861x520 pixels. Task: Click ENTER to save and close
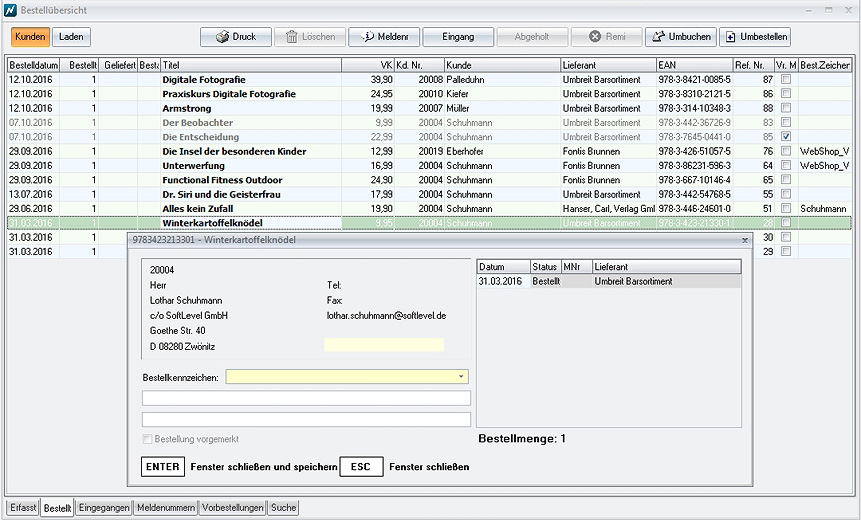coord(162,467)
